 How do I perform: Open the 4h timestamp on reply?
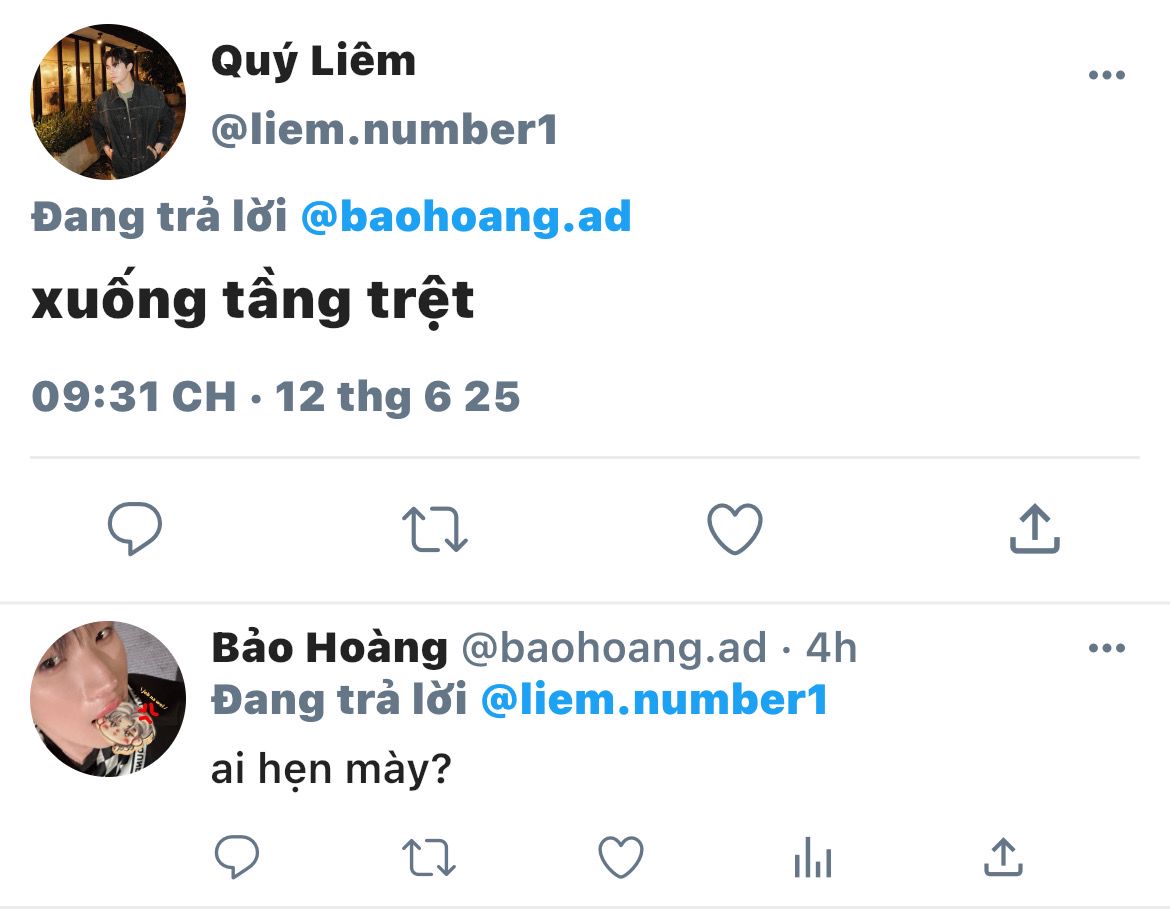point(831,648)
